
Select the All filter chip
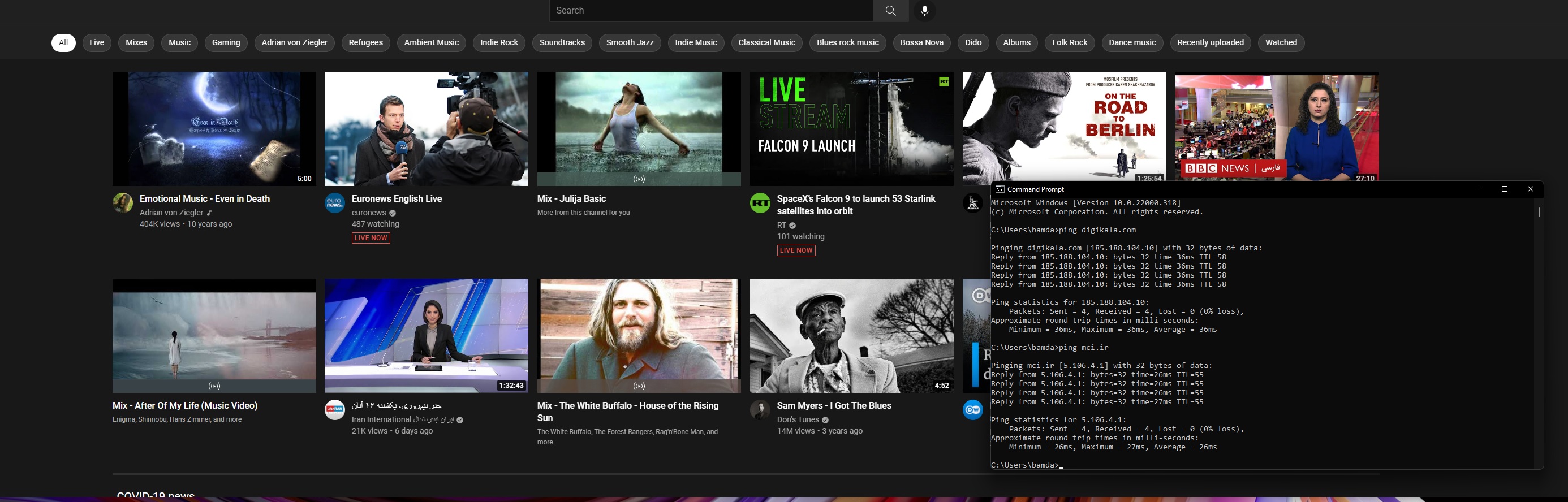pos(63,42)
